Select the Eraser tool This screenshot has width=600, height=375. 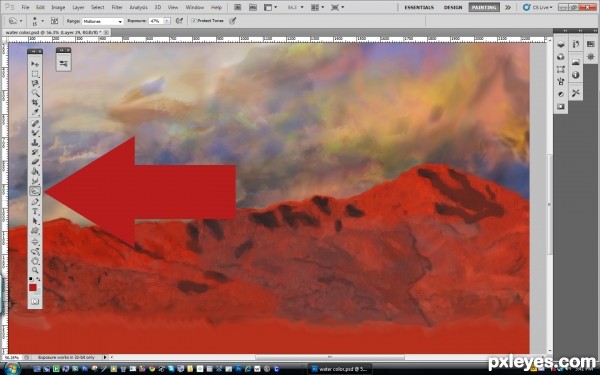(x=35, y=161)
